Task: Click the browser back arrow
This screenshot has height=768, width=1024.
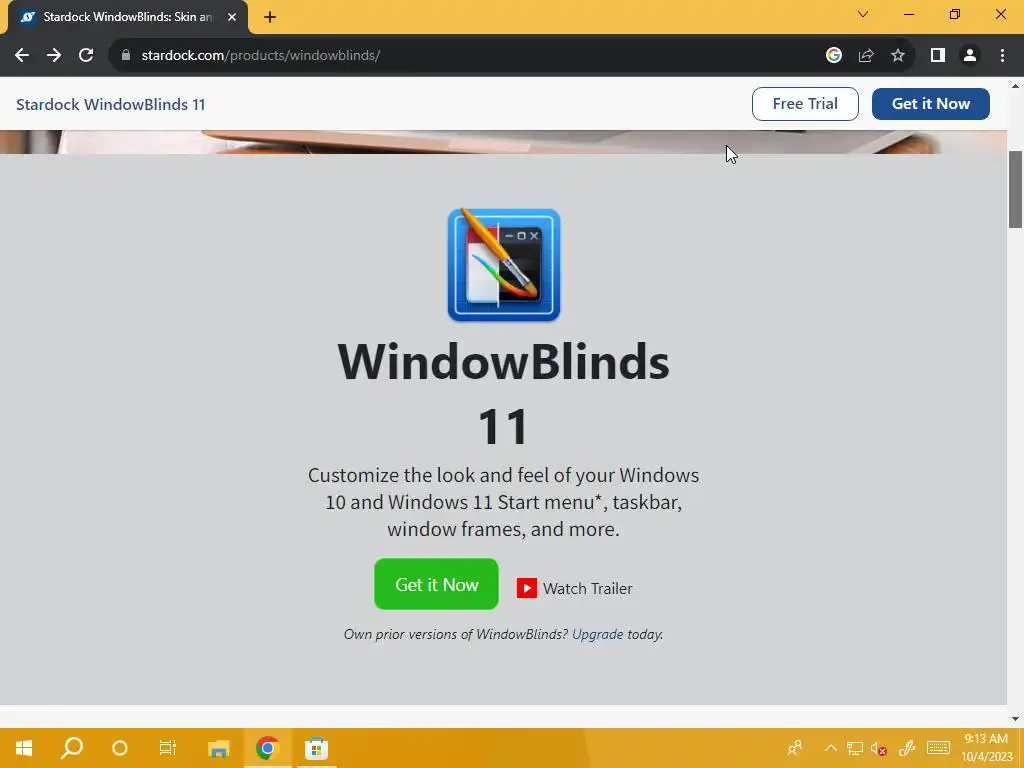Action: point(22,56)
